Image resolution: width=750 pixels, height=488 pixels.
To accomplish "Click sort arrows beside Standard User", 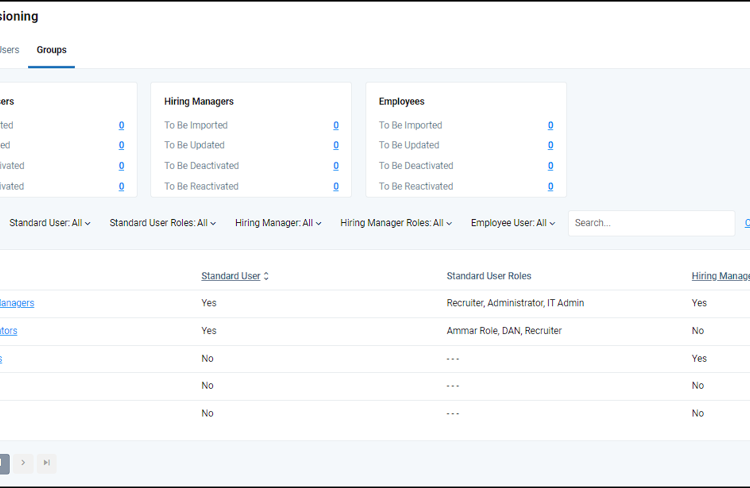I will tap(266, 276).
